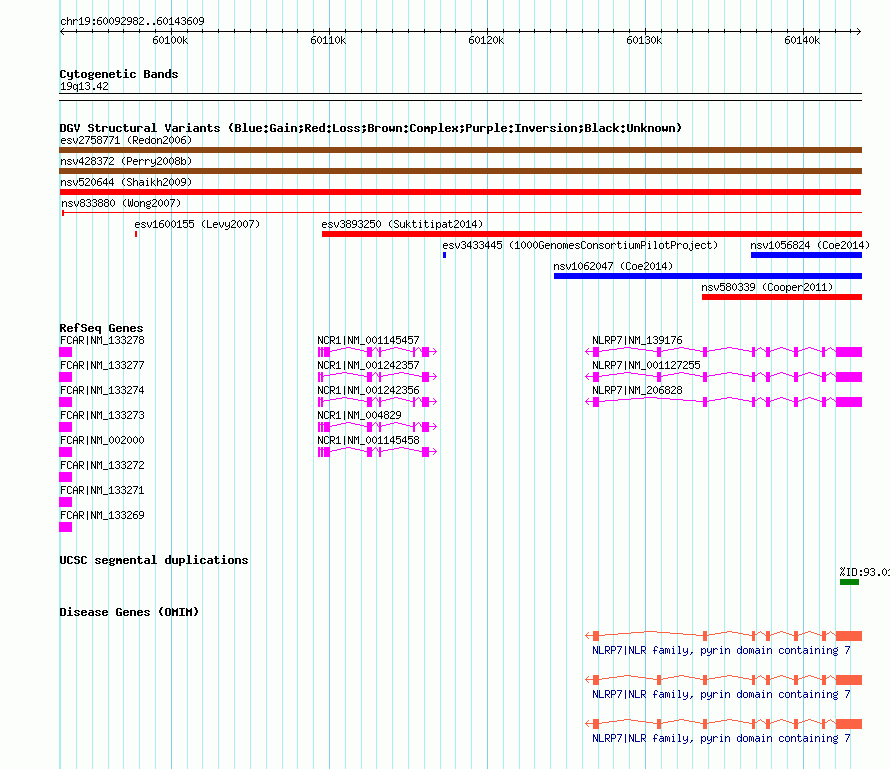The image size is (890, 769).
Task: Click the esv1600155 (Levy2007) small red marker
Action: [136, 234]
